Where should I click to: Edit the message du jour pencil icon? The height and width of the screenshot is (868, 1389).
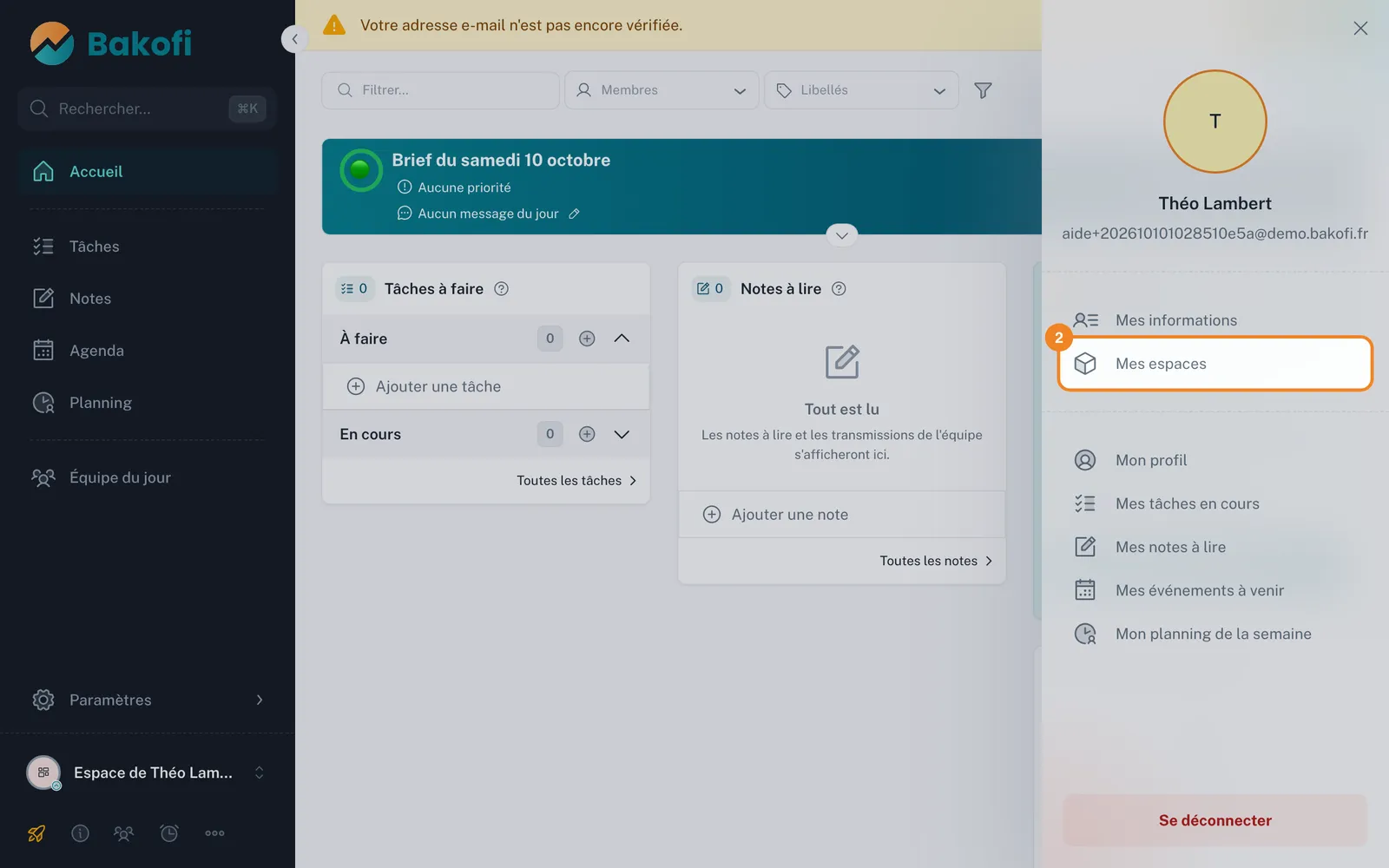(574, 214)
